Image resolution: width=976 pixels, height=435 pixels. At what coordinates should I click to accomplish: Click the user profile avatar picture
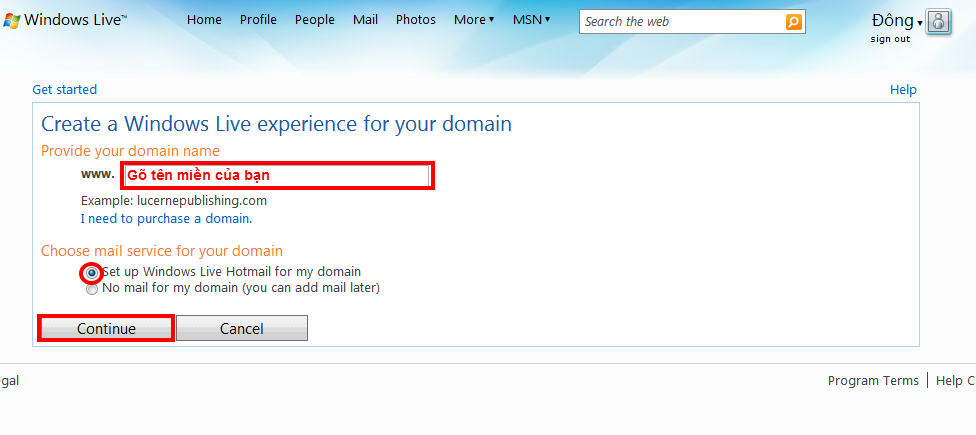[938, 22]
